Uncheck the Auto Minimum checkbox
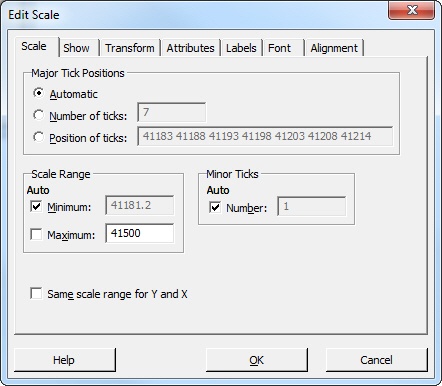 36,206
